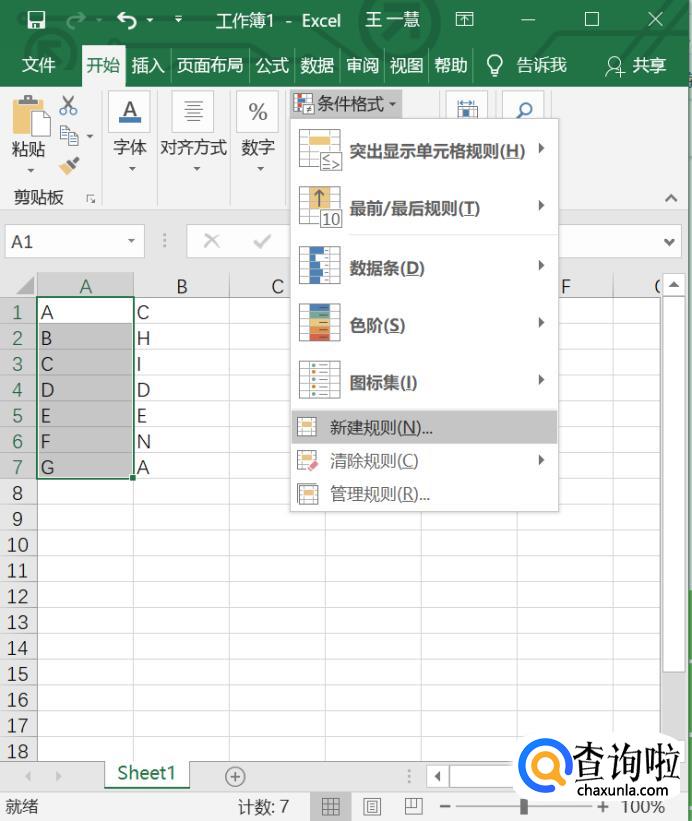Expand the 粘贴 dropdown arrow
This screenshot has height=821, width=692.
click(x=30, y=170)
